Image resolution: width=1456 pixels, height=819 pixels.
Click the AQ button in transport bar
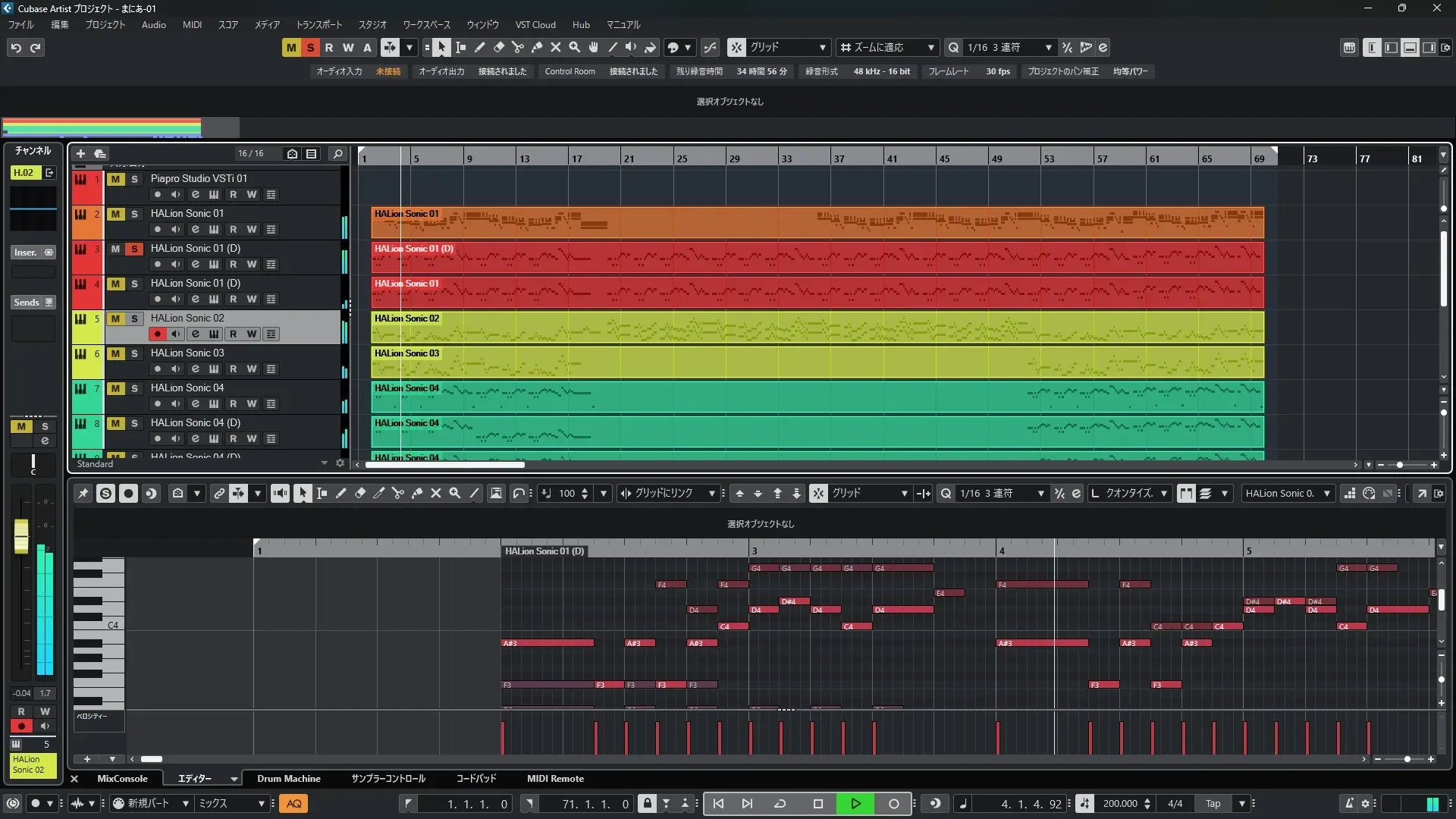pyautogui.click(x=293, y=804)
